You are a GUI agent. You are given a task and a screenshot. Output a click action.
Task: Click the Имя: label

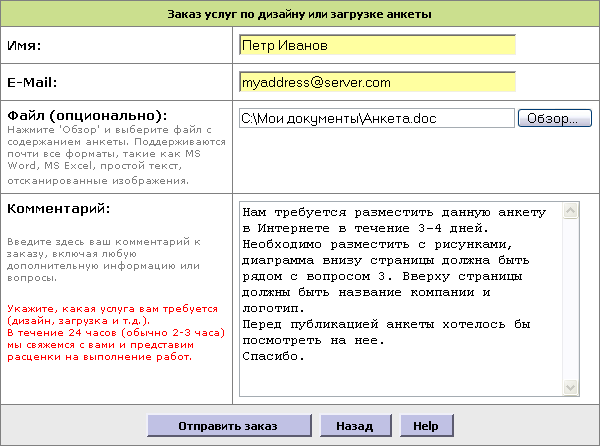[24, 46]
